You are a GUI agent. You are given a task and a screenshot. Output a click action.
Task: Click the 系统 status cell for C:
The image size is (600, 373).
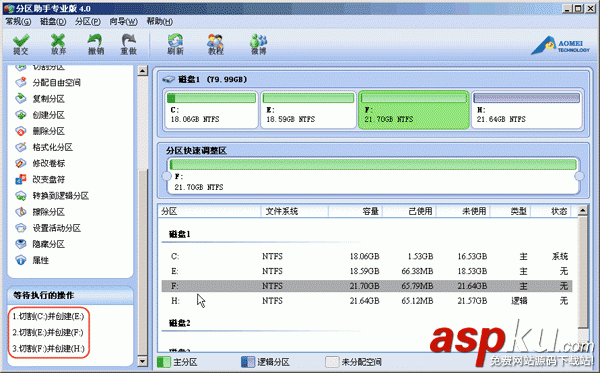coord(560,256)
